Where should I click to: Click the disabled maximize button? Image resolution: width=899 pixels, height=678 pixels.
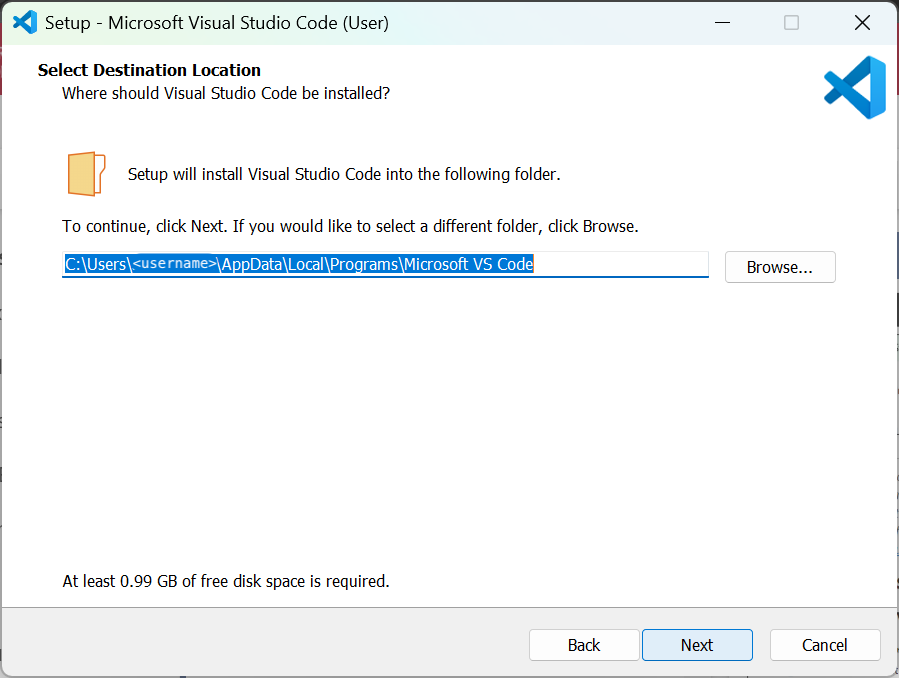pyautogui.click(x=791, y=22)
